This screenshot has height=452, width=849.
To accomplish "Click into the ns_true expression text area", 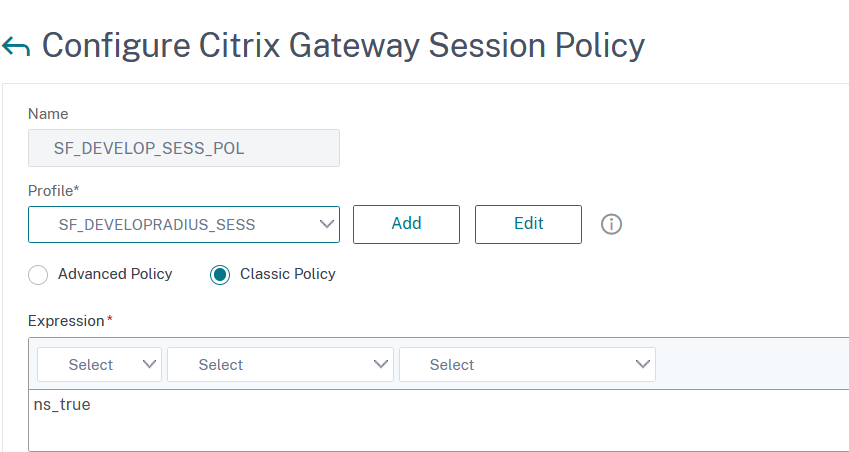I will (x=400, y=420).
